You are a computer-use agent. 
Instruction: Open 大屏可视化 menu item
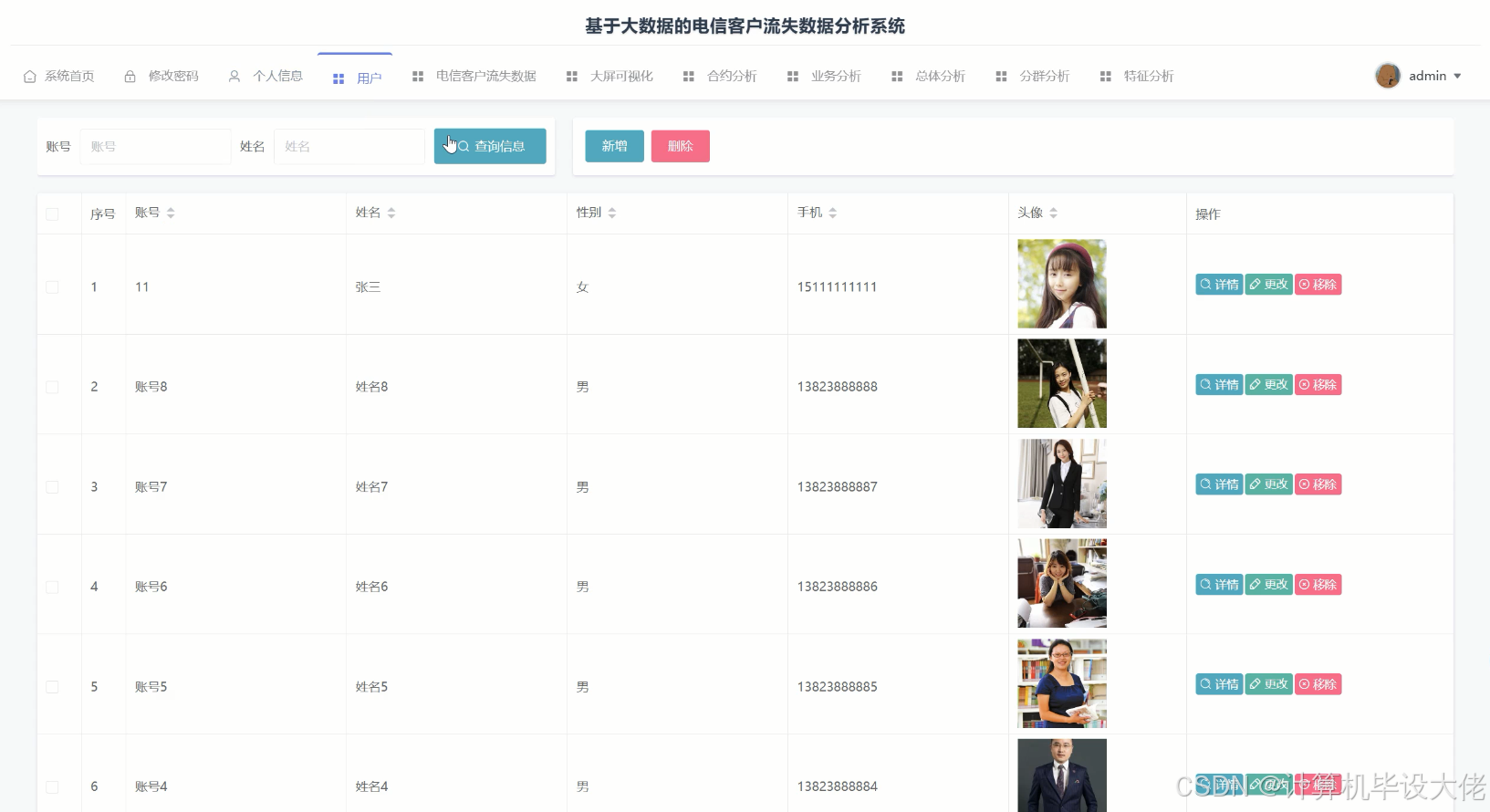(610, 77)
